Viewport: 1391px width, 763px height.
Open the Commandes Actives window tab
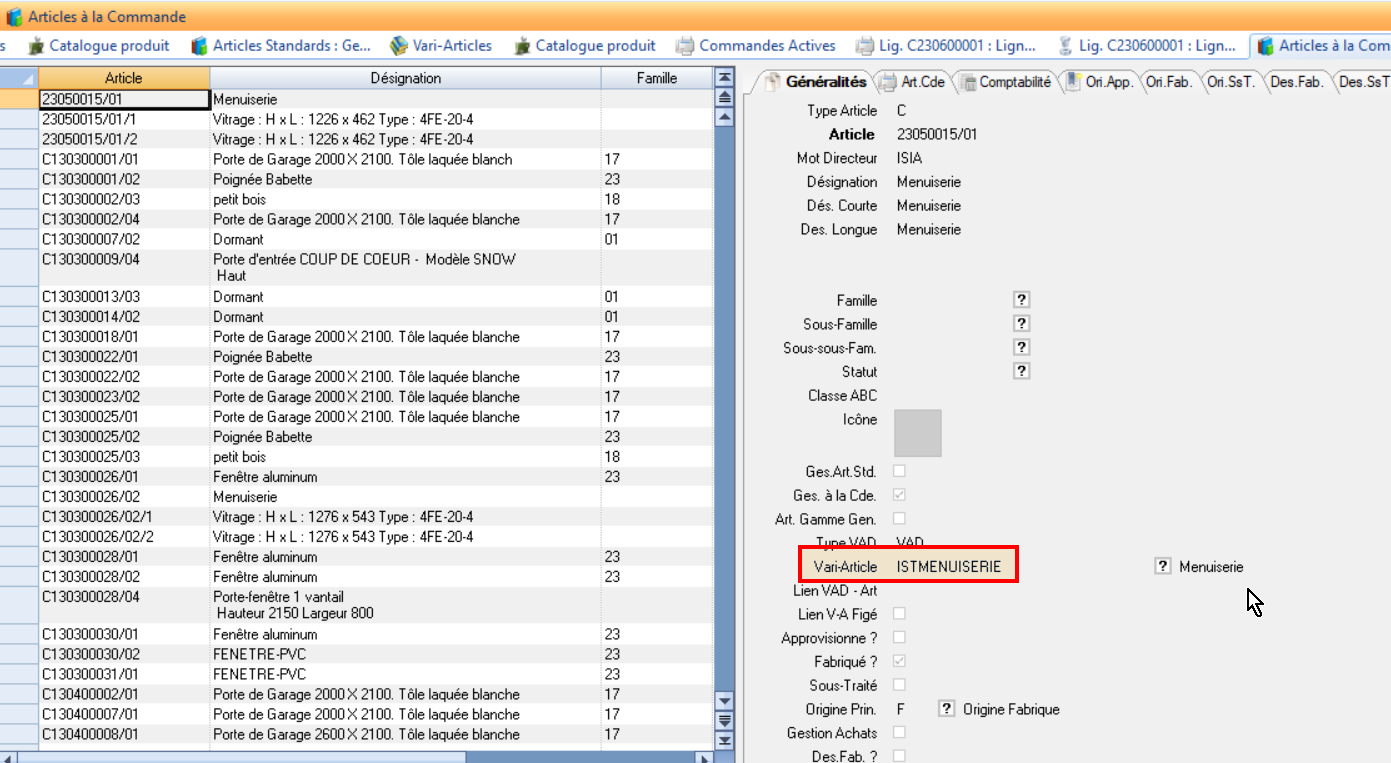point(756,45)
